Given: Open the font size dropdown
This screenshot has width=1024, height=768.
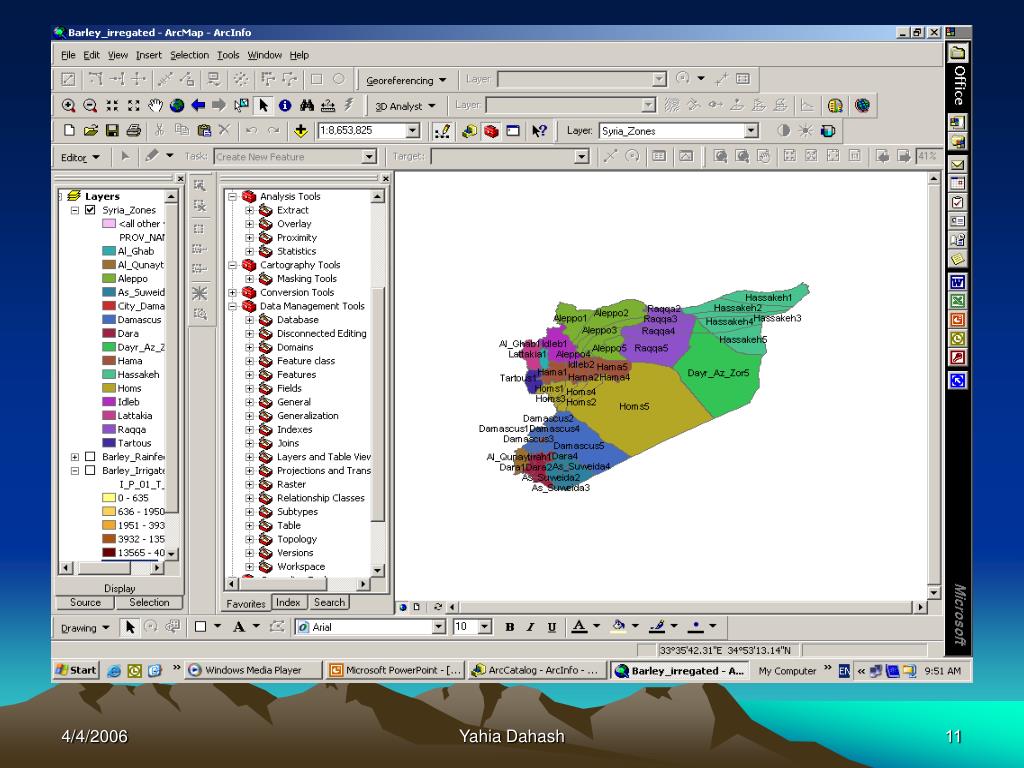Looking at the screenshot, I should (485, 627).
